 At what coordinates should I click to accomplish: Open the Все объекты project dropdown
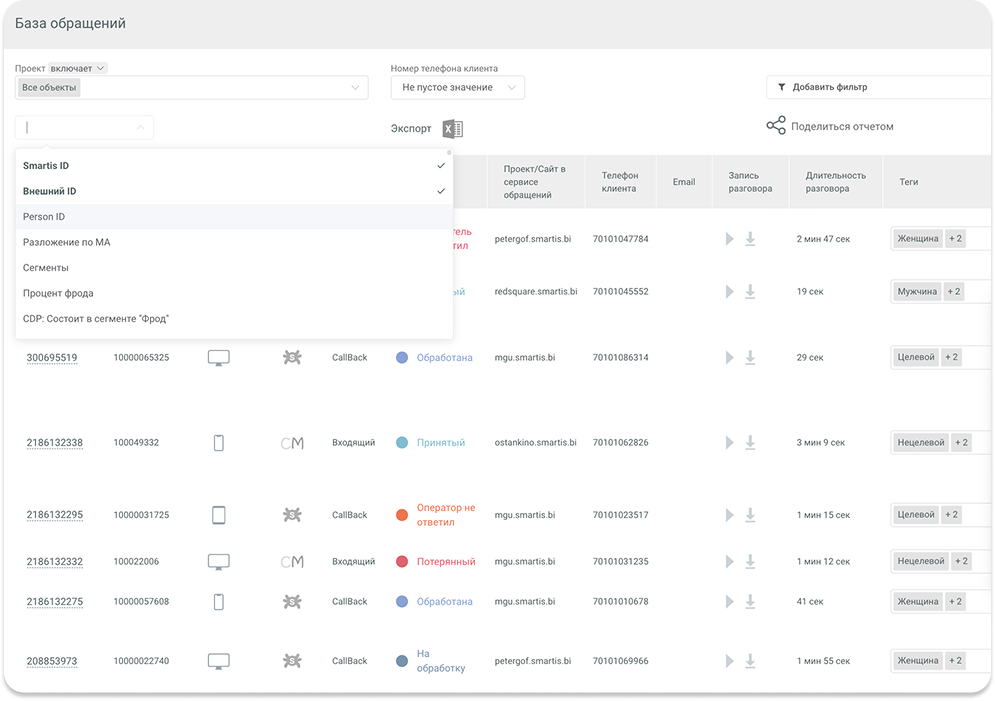(190, 88)
